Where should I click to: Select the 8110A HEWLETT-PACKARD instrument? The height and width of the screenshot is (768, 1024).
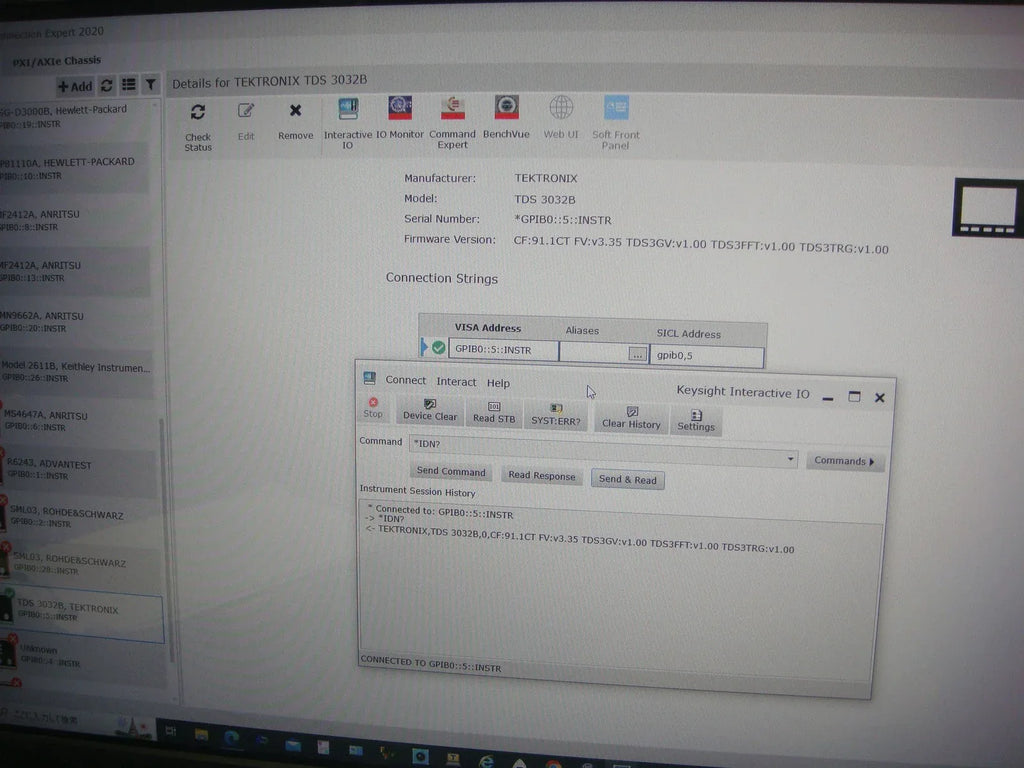click(x=73, y=168)
